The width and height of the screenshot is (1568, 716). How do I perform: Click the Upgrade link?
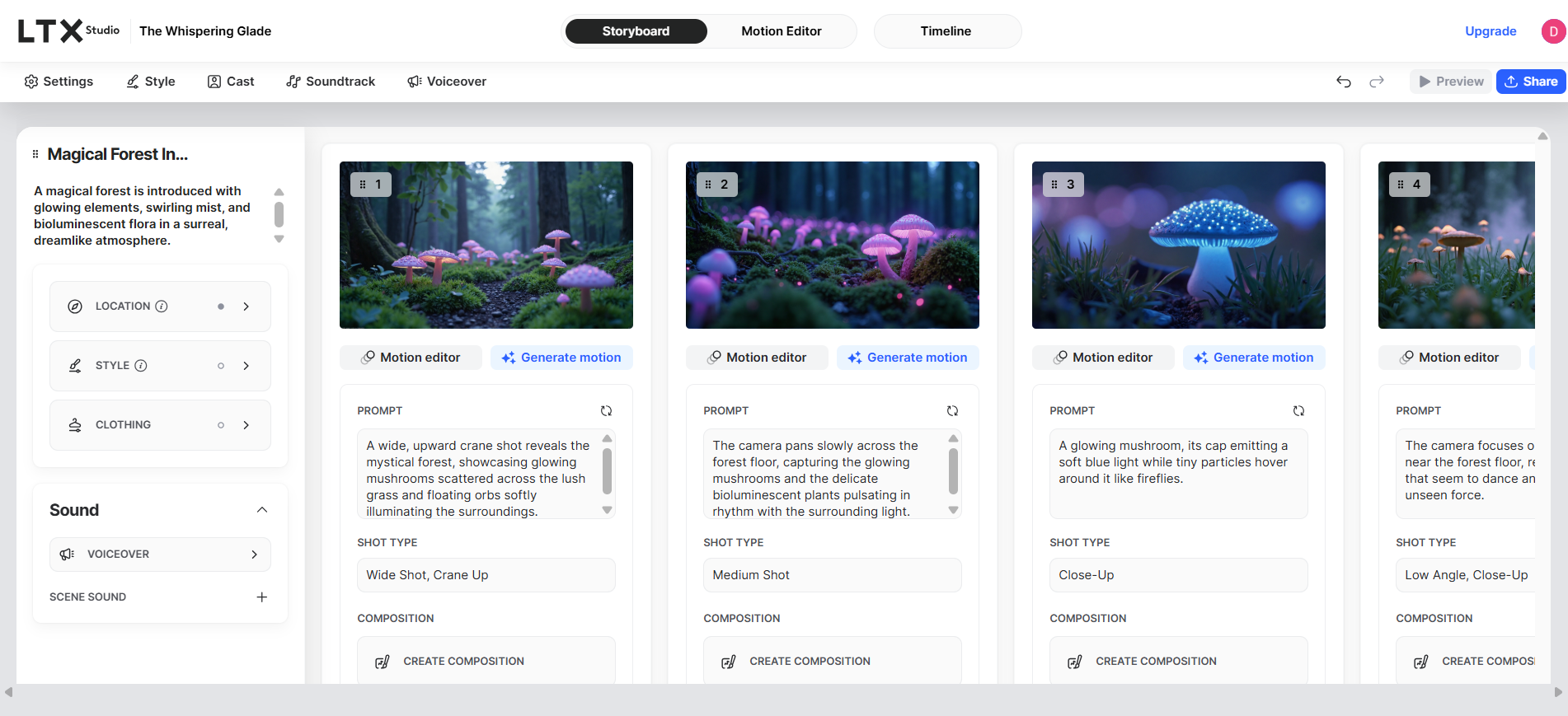(1491, 31)
